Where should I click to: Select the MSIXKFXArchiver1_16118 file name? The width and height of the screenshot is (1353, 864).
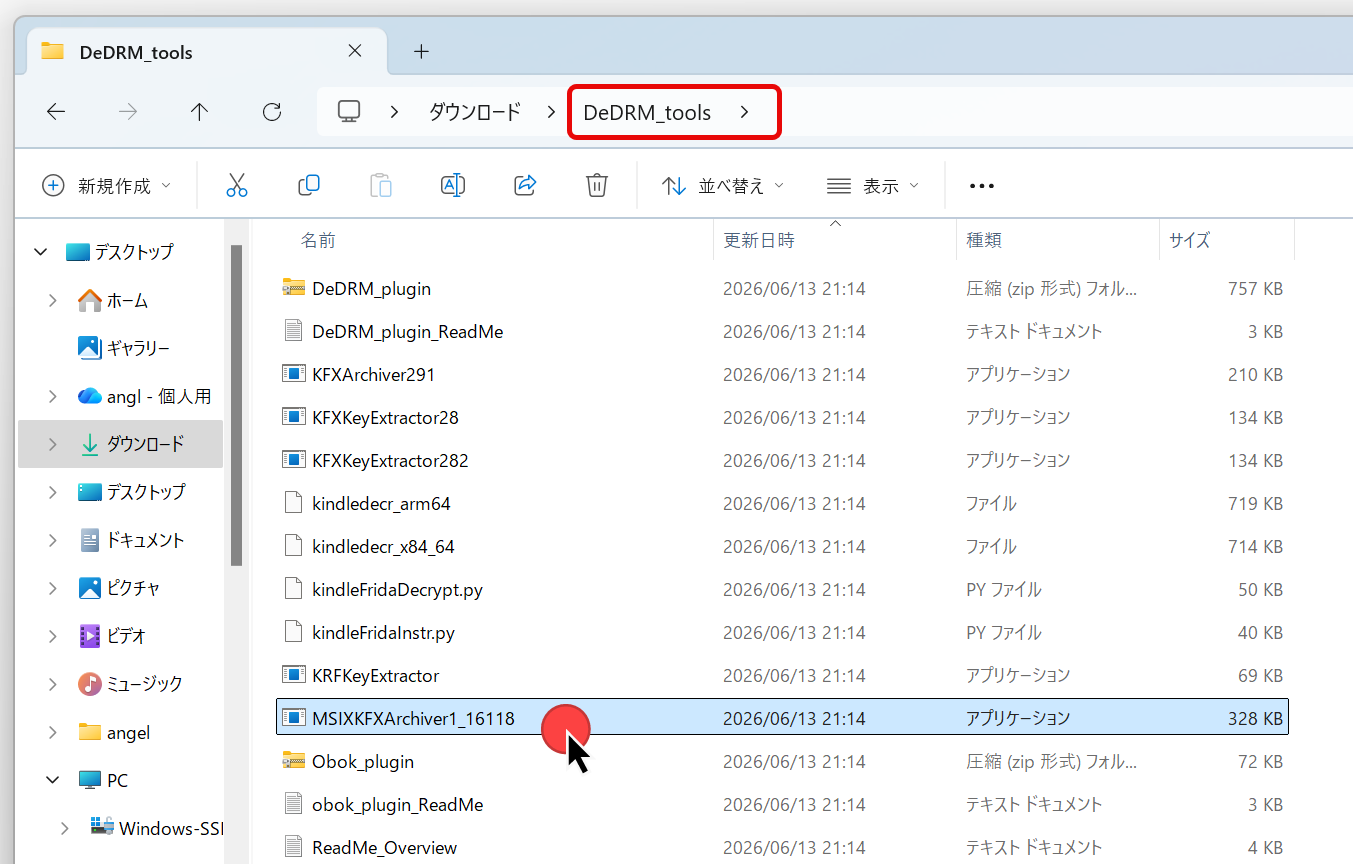(413, 718)
